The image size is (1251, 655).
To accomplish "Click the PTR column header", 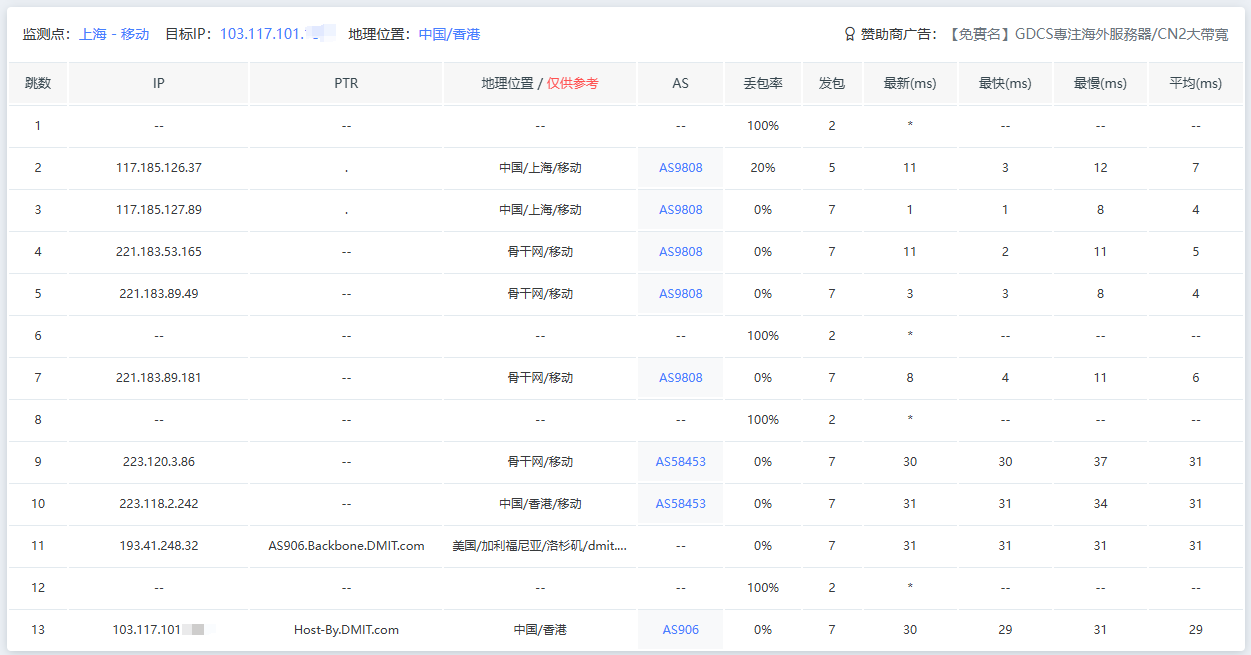I will 346,84.
